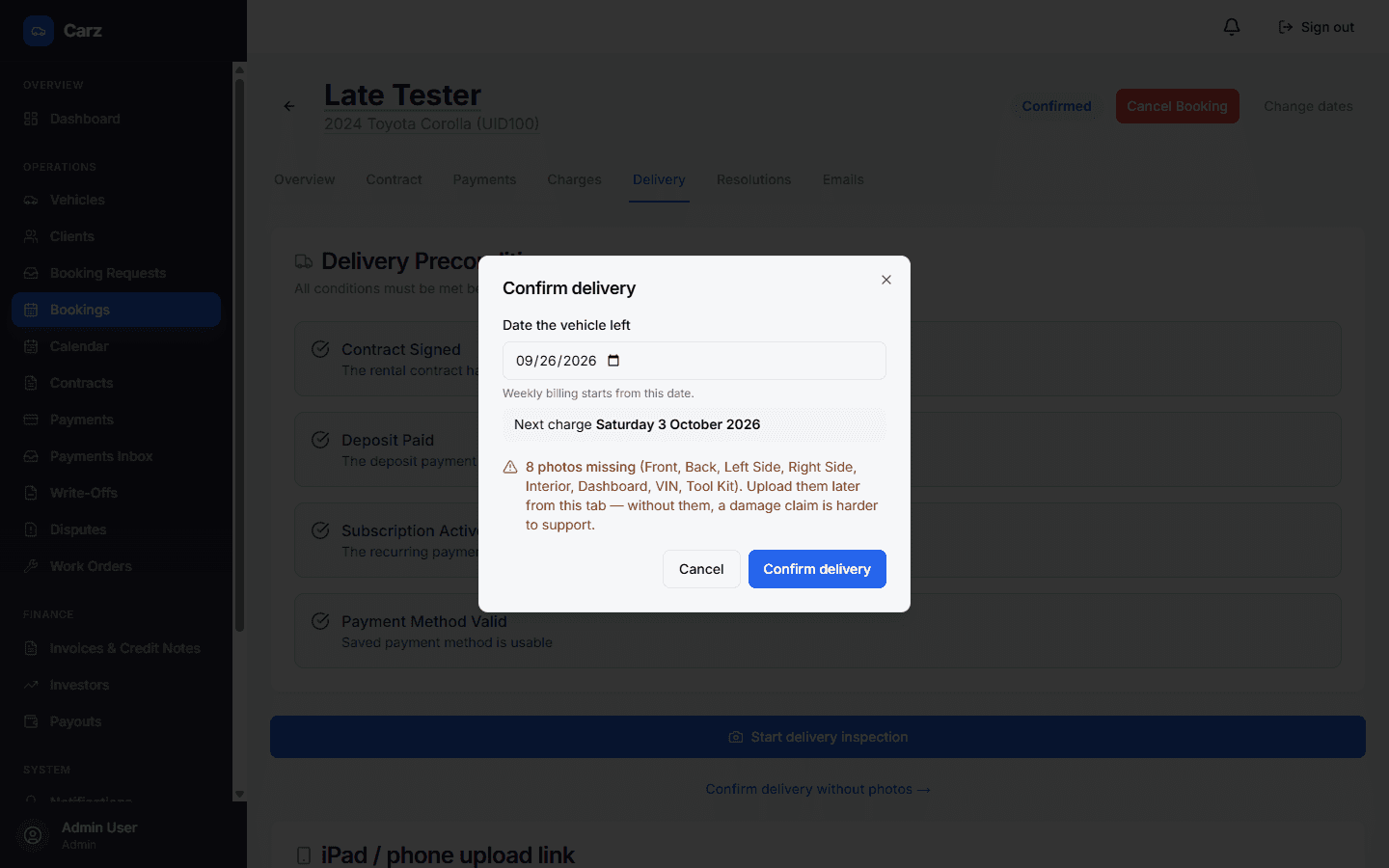The width and height of the screenshot is (1389, 868).
Task: Click the Investors trend icon
Action: 31,685
